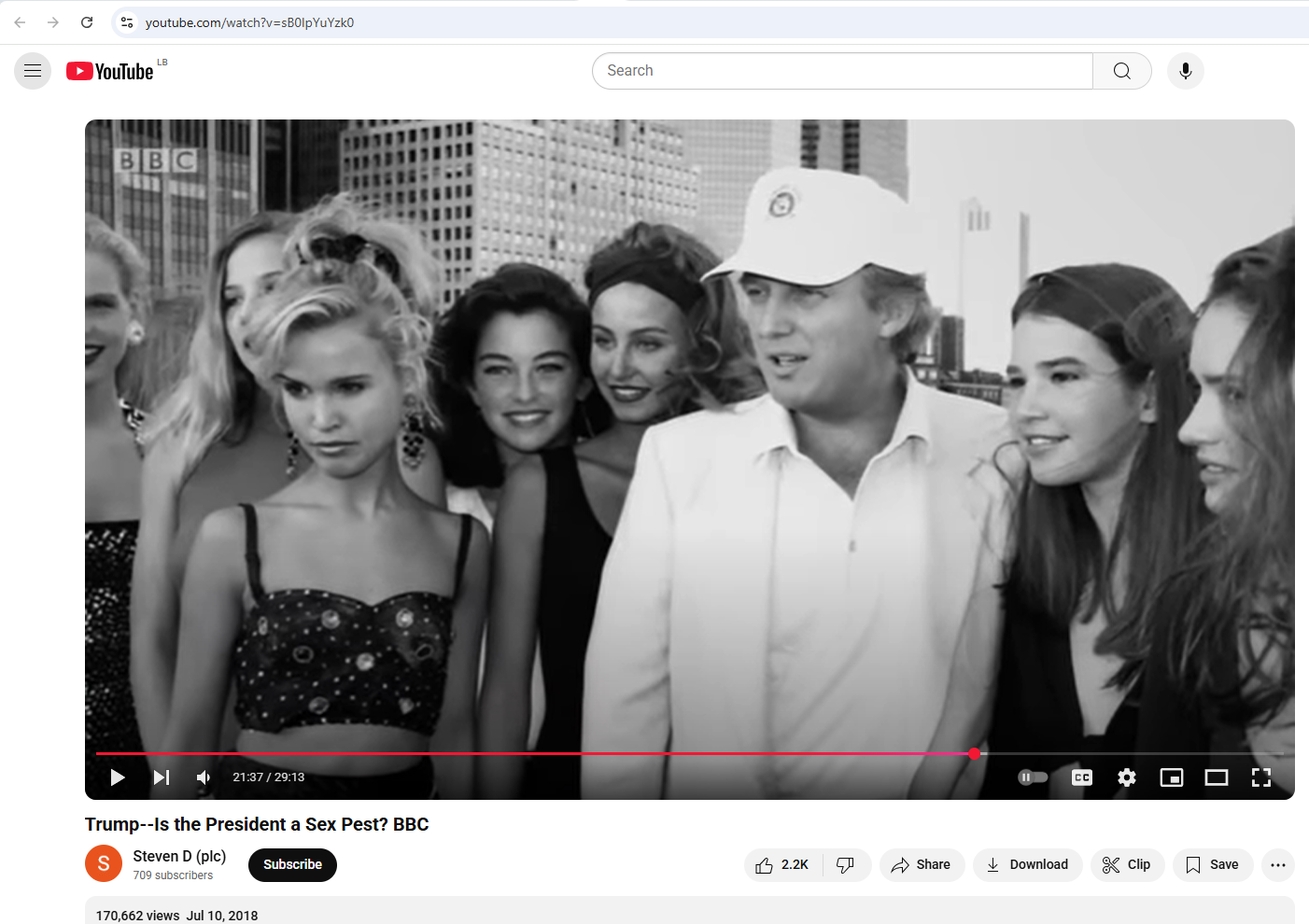Start voice search with microphone icon
The width and height of the screenshot is (1309, 924).
coord(1185,71)
